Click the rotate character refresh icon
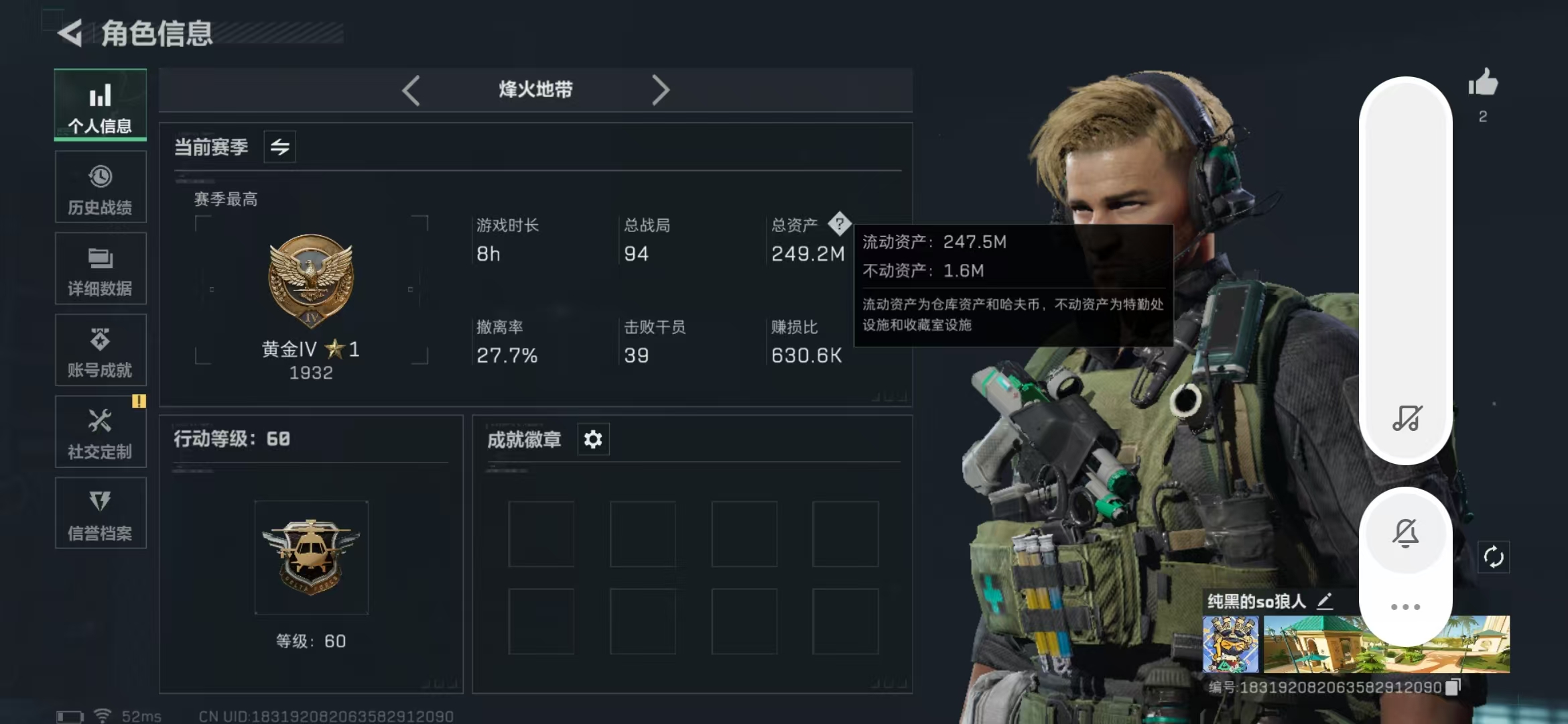Image resolution: width=1568 pixels, height=724 pixels. tap(1494, 557)
